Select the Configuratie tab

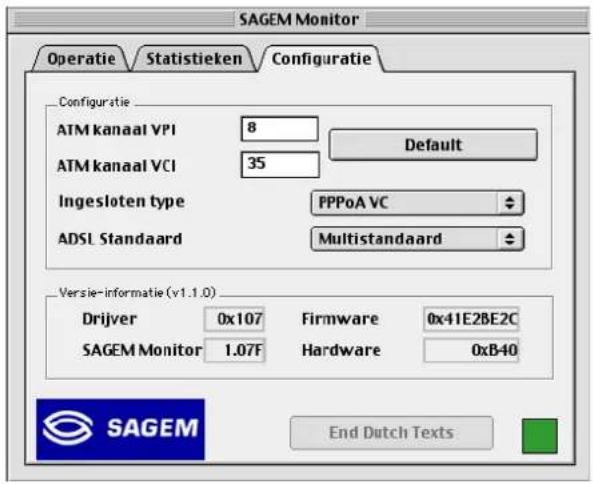[321, 59]
